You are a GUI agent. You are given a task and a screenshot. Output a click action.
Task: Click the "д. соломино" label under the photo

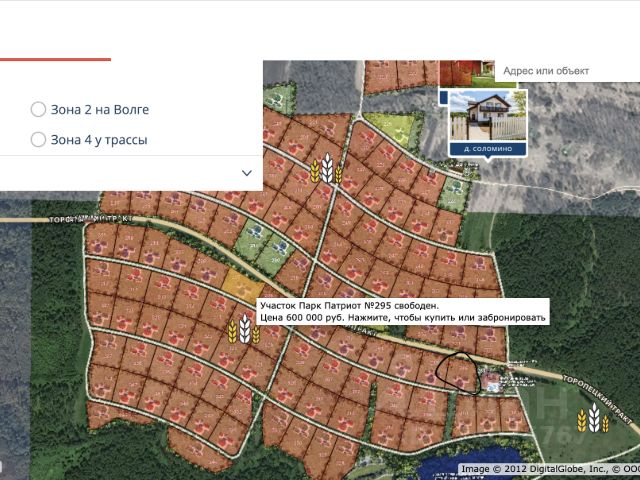(x=488, y=149)
